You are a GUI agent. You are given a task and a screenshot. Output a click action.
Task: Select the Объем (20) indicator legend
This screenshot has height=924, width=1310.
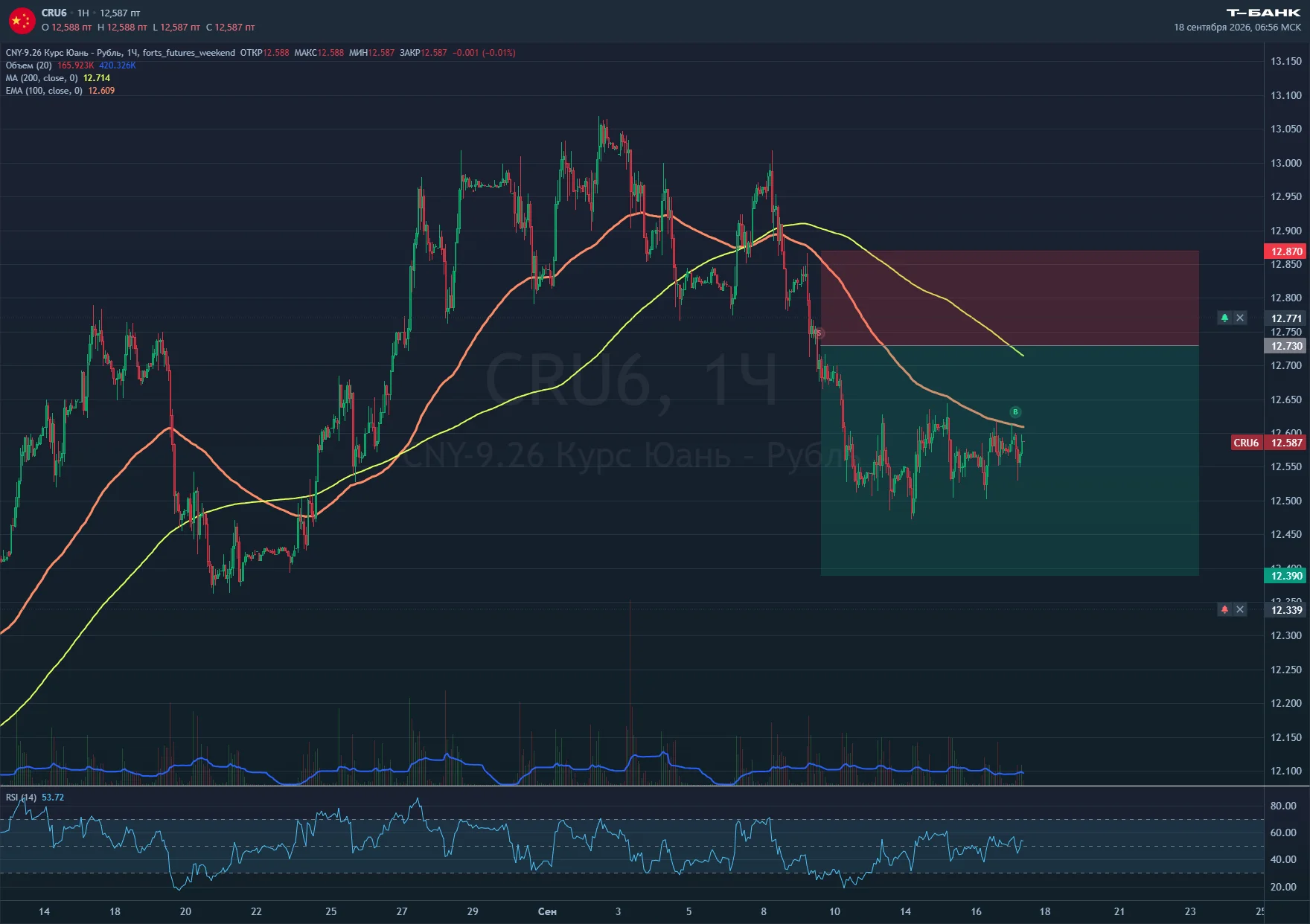pos(29,65)
